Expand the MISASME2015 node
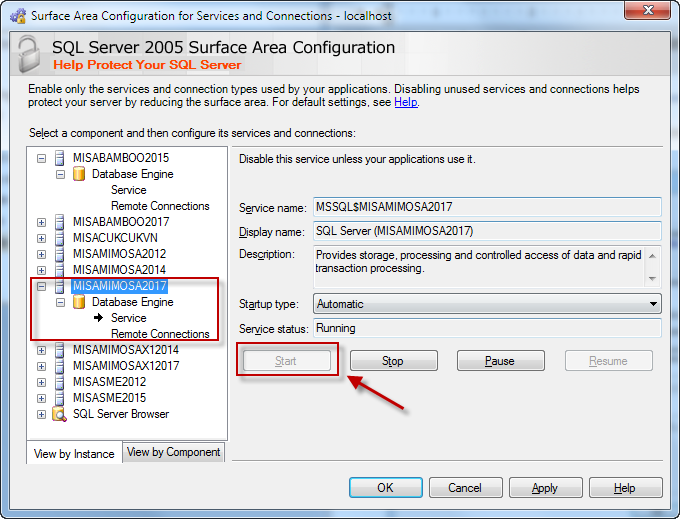Screen dimensions: 680x519 [41, 398]
